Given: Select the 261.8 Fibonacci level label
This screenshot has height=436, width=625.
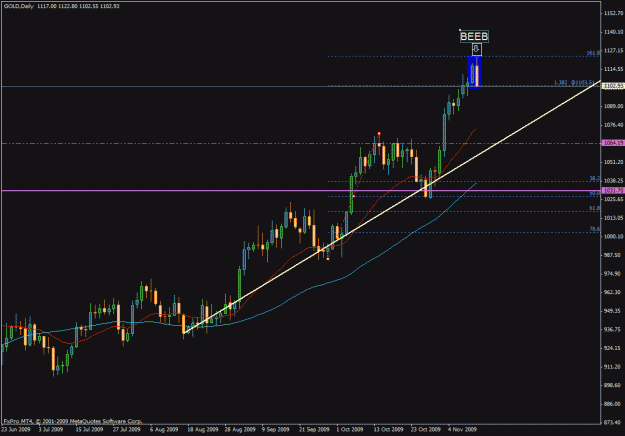Looking at the screenshot, I should (x=593, y=53).
